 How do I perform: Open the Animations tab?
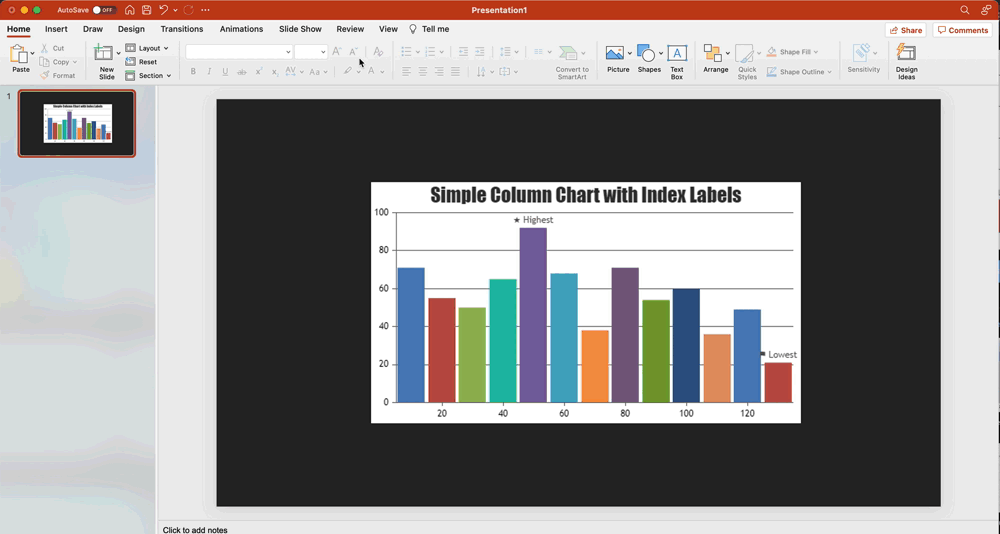tap(241, 29)
